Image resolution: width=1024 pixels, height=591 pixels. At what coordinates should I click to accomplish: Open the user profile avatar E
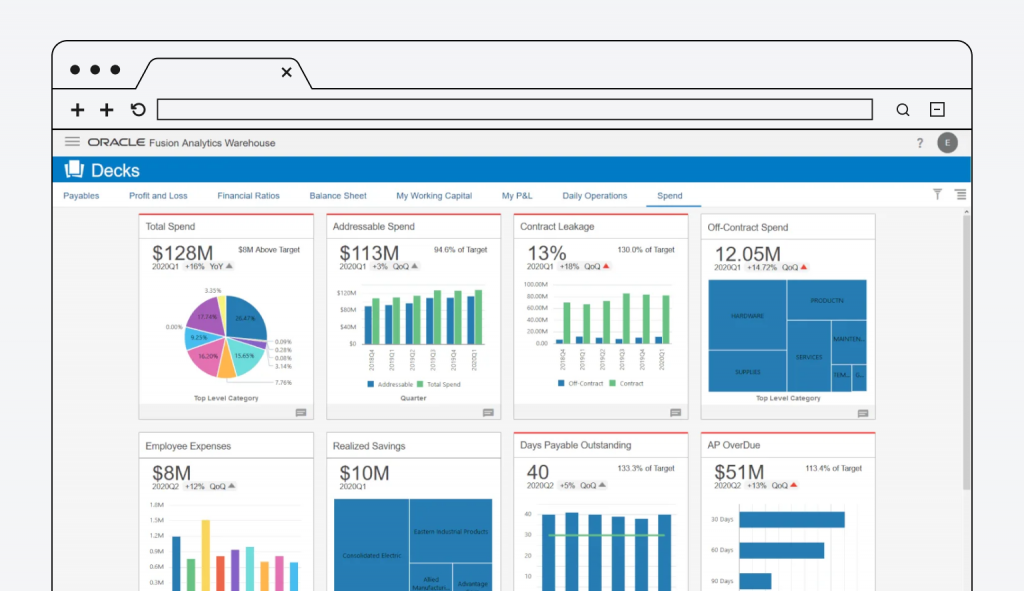coord(947,143)
